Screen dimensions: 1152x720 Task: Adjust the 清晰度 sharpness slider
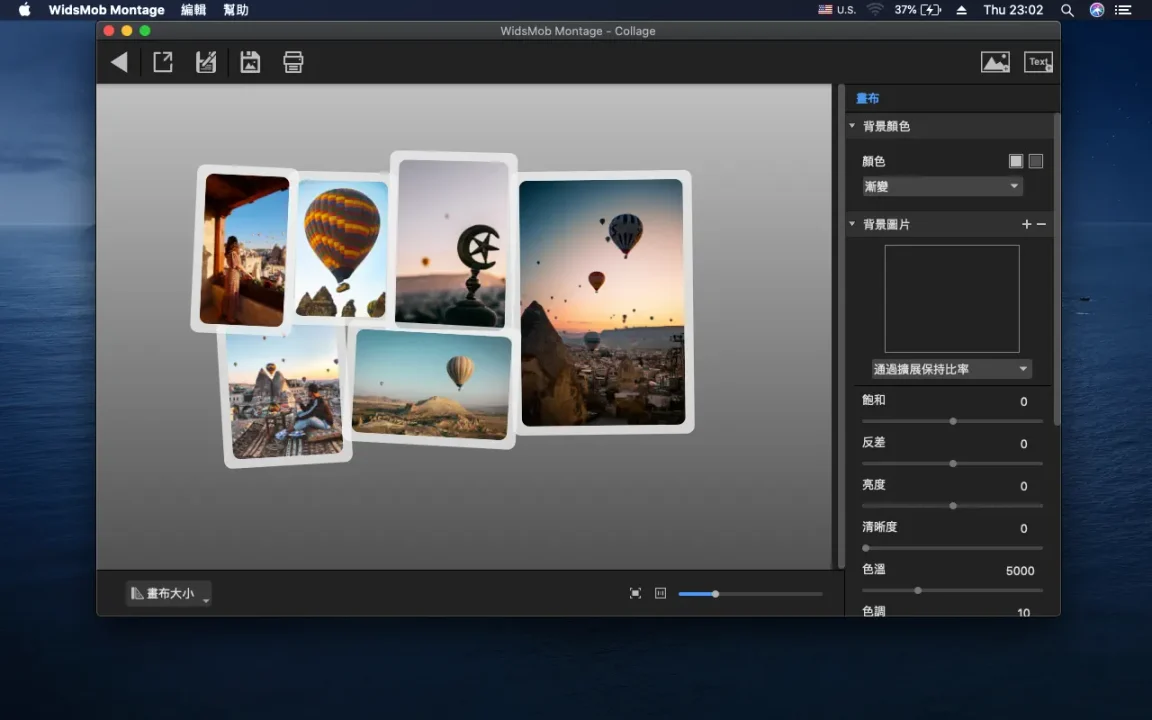pyautogui.click(x=952, y=548)
